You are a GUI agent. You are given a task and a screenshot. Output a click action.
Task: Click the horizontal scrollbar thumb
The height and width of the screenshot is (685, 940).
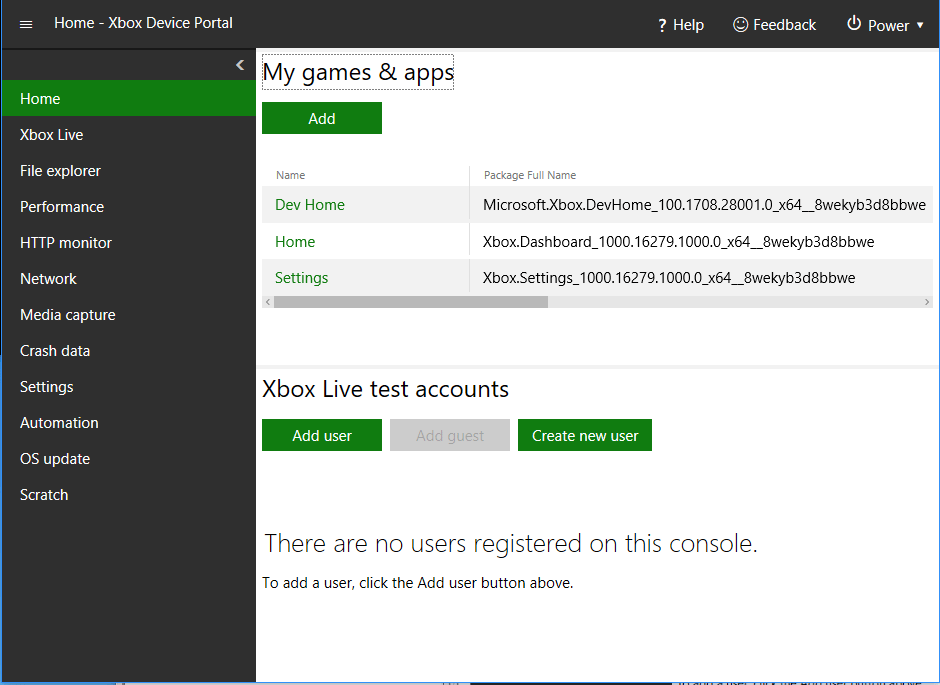(411, 302)
